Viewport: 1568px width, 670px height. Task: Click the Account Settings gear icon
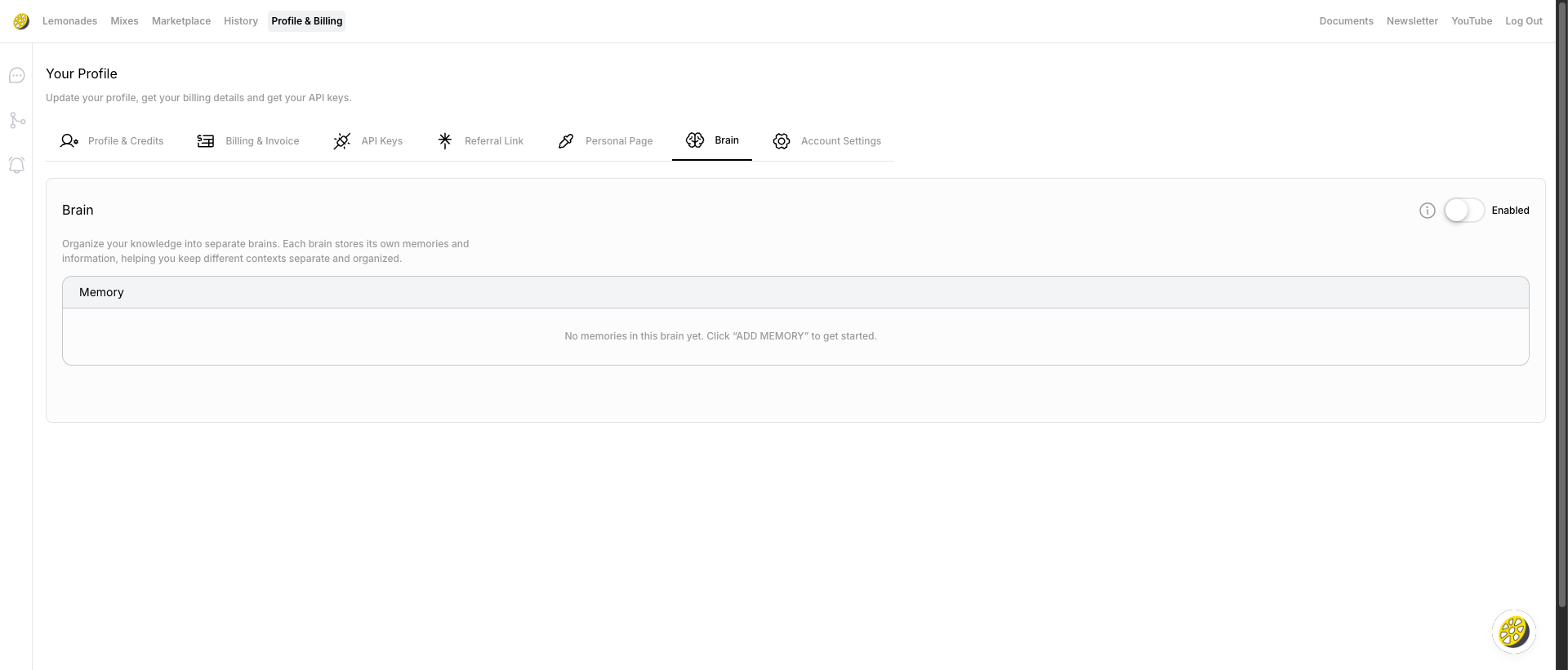click(x=782, y=141)
